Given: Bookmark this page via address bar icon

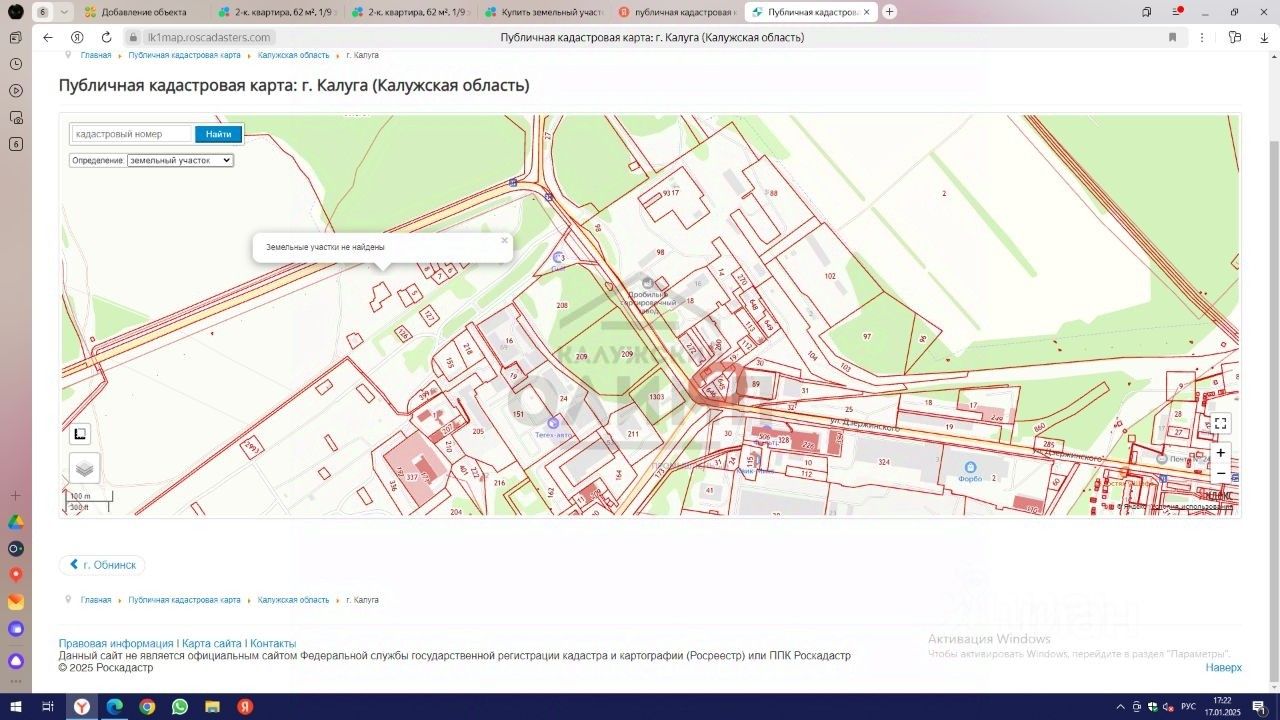Looking at the screenshot, I should point(1172,37).
